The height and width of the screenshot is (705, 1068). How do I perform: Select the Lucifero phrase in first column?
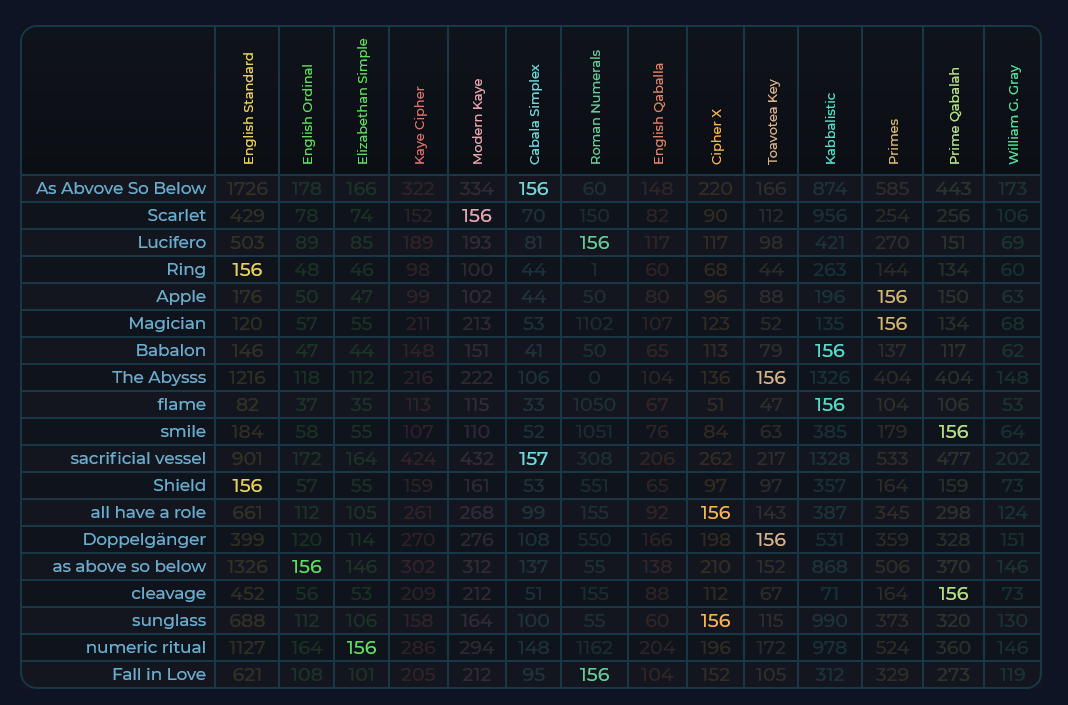[171, 242]
